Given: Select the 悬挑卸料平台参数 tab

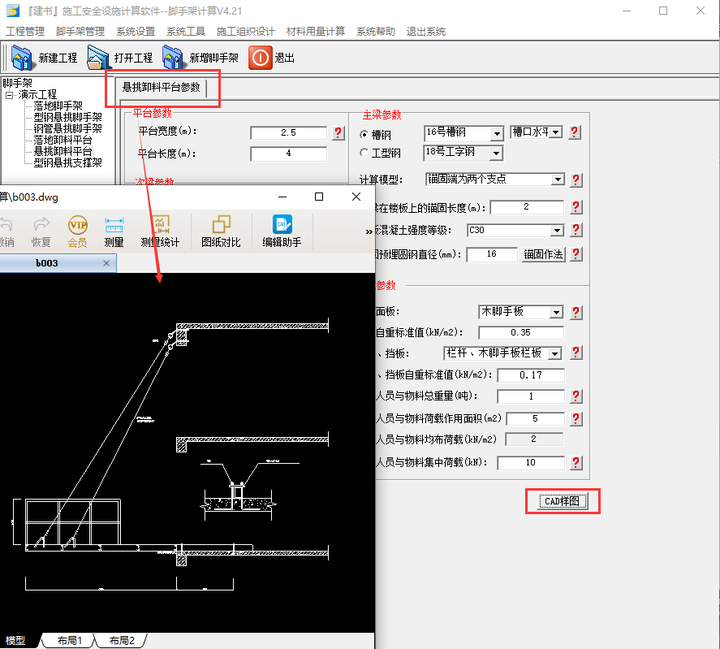Looking at the screenshot, I should click(x=161, y=87).
